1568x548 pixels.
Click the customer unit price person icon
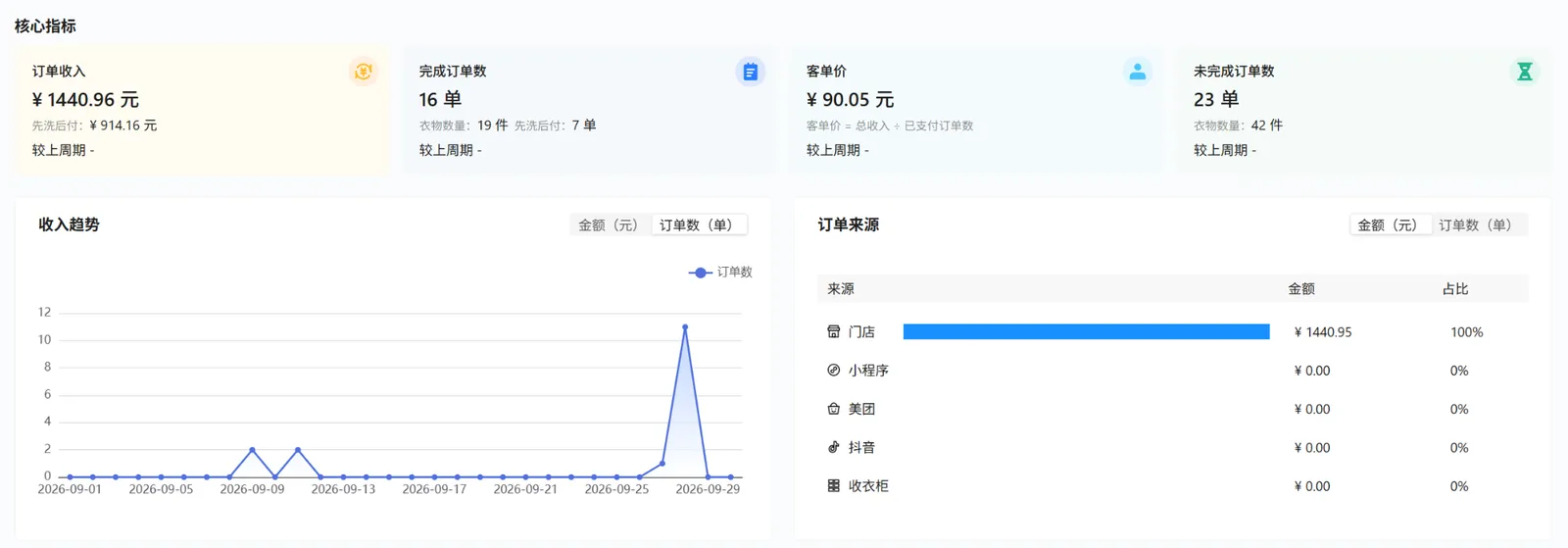[1137, 72]
